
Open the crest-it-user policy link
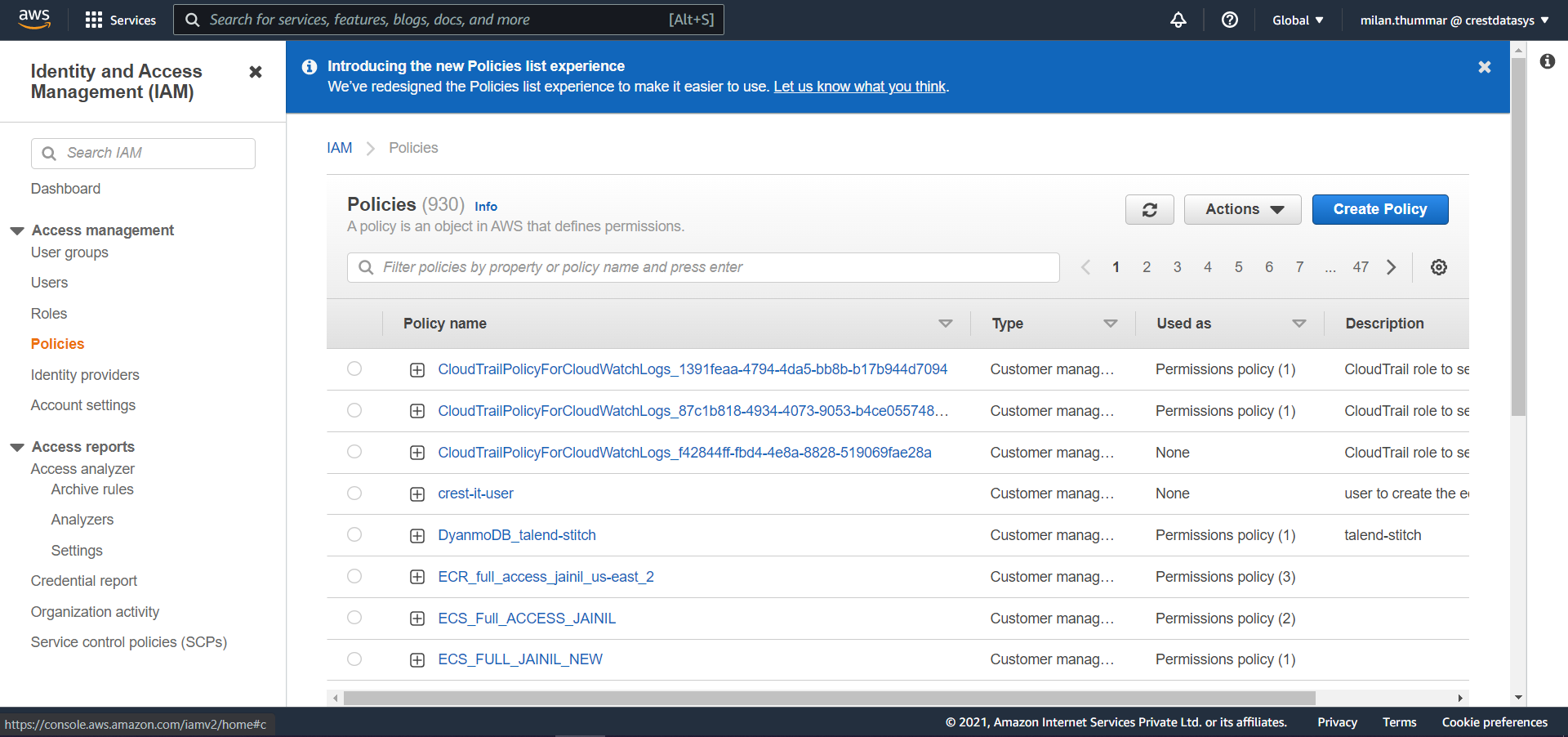click(476, 494)
